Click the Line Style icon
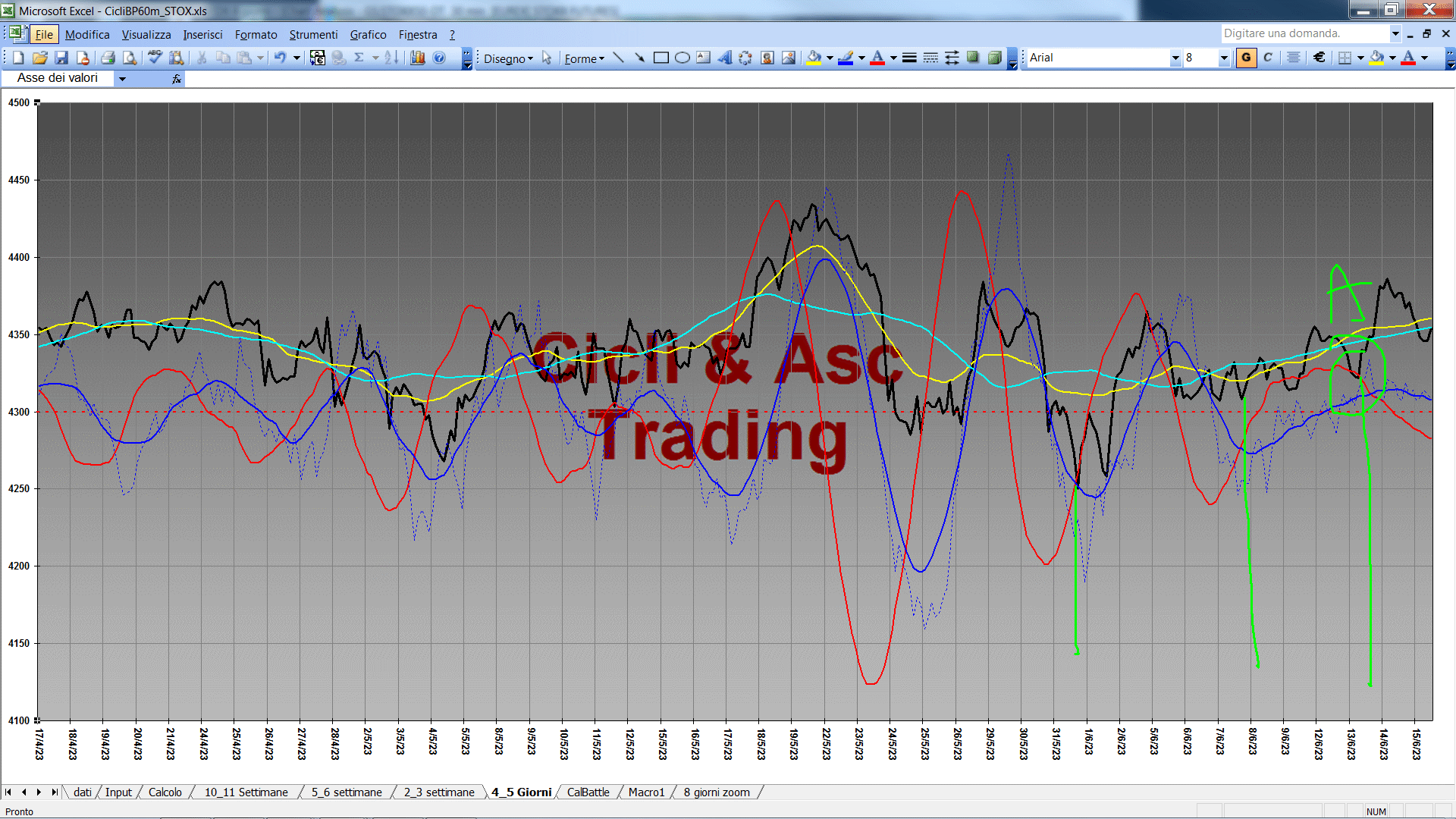The height and width of the screenshot is (819, 1456). [x=909, y=58]
